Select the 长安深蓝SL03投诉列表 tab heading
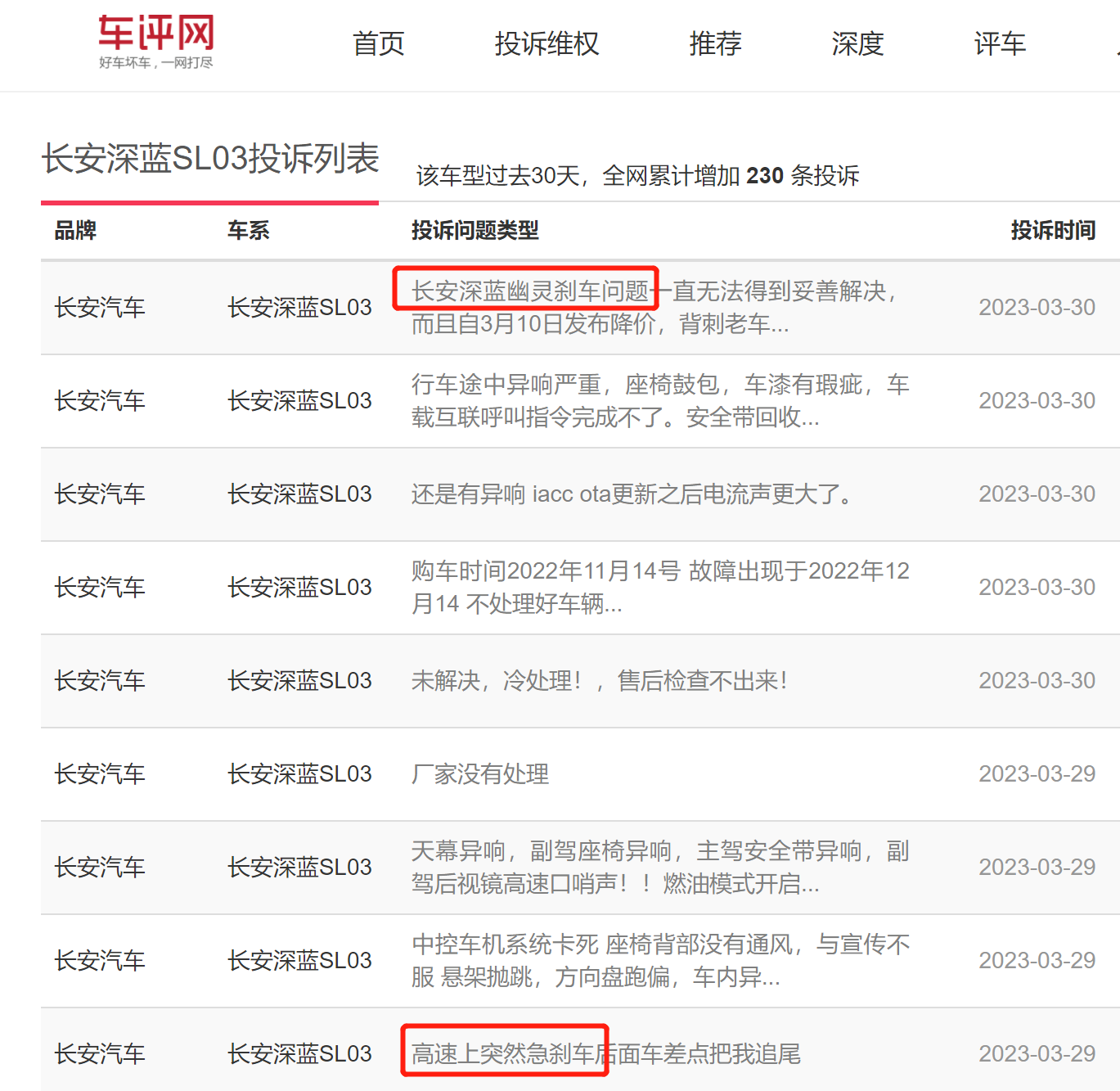1120x1091 pixels. [x=210, y=159]
